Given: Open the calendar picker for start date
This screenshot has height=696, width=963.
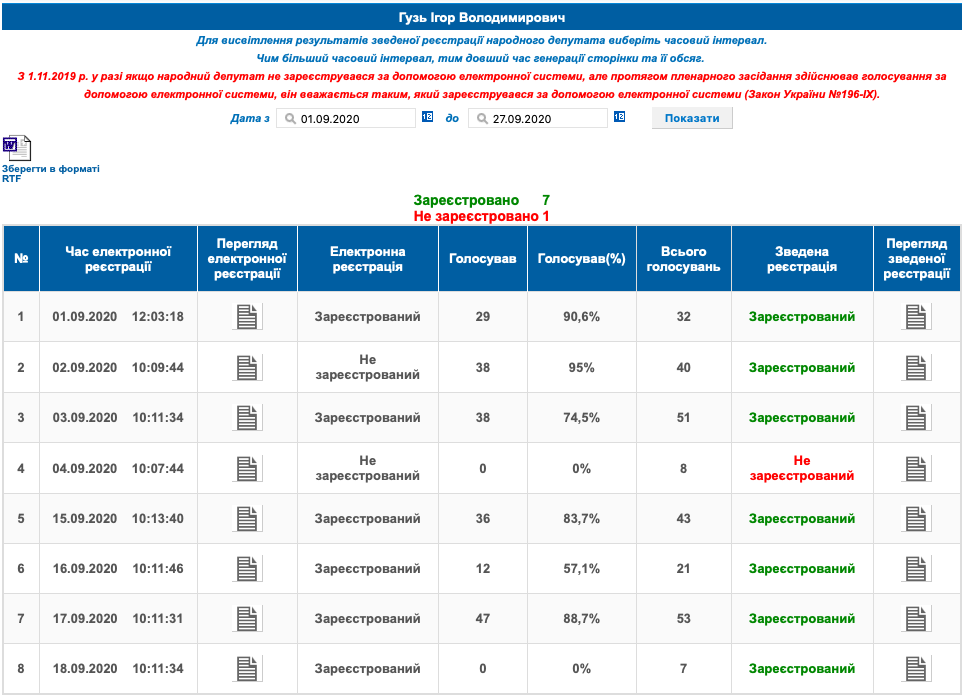Looking at the screenshot, I should click(426, 118).
